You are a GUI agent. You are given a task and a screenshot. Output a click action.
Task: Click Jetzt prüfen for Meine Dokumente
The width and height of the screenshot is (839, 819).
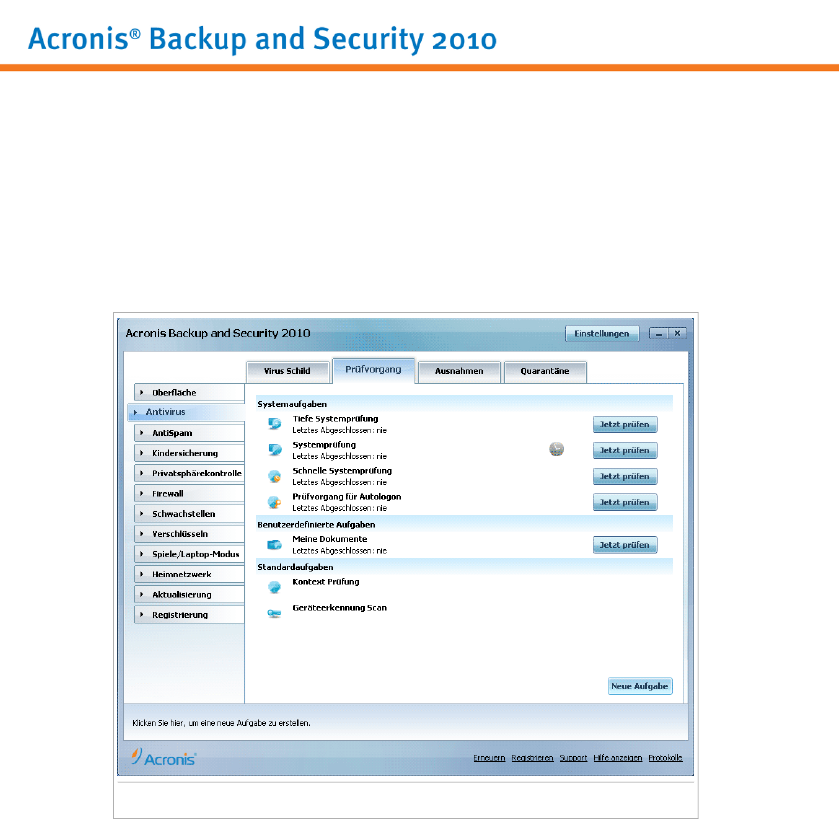pyautogui.click(x=625, y=545)
